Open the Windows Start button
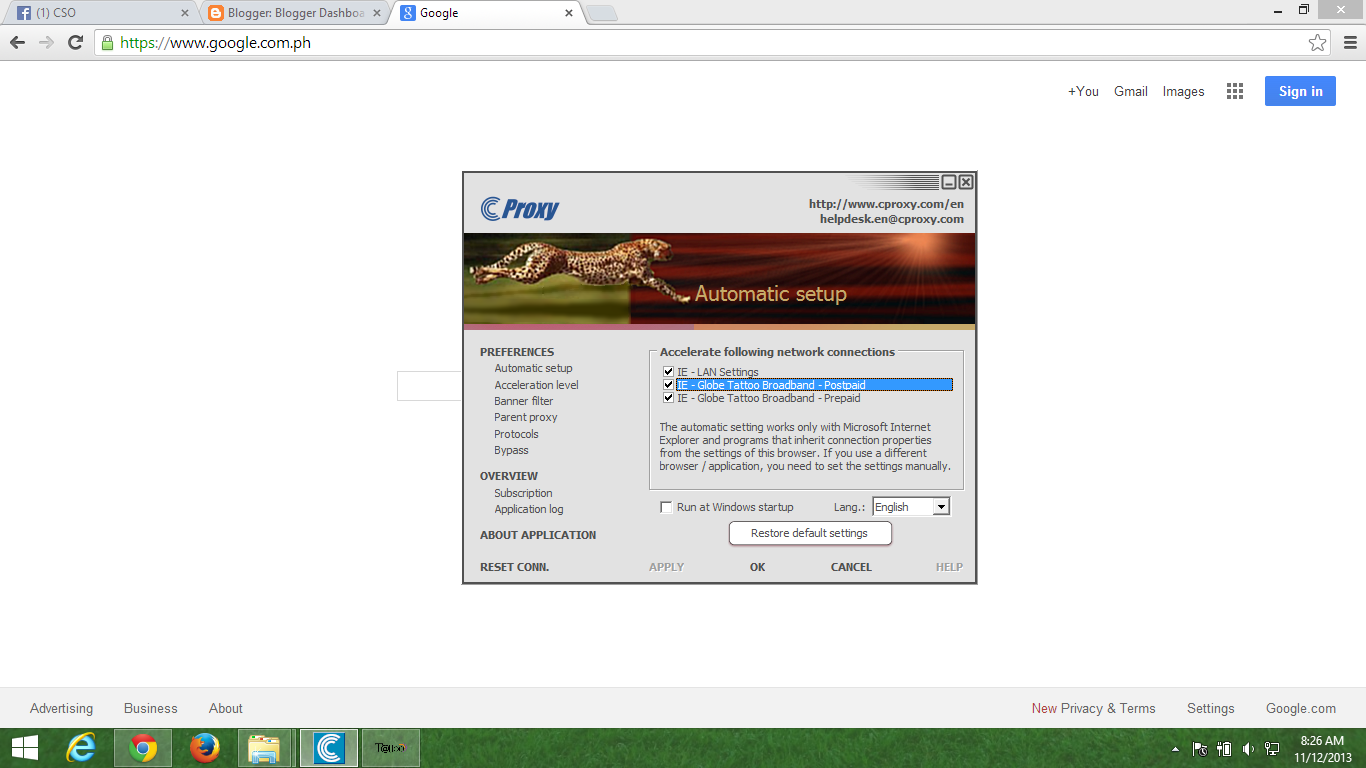1366x768 pixels. click(25, 748)
